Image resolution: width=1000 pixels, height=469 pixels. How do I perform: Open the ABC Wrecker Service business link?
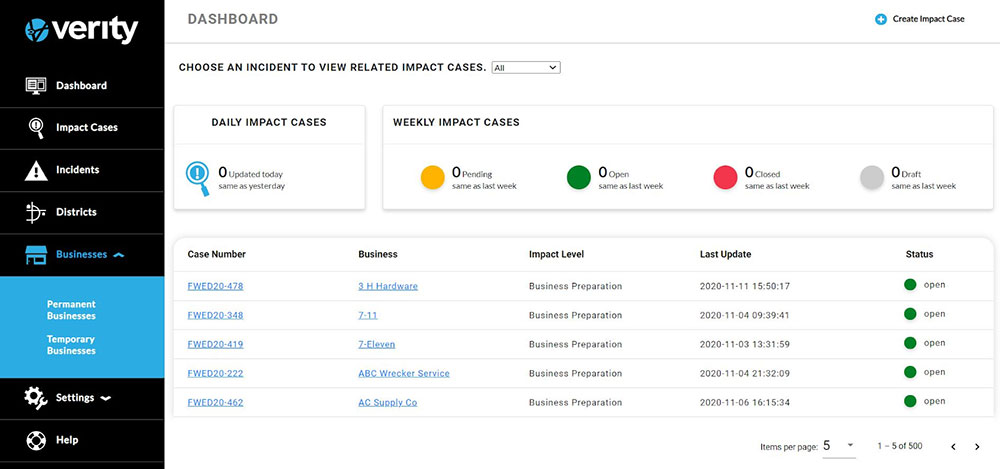[404, 373]
